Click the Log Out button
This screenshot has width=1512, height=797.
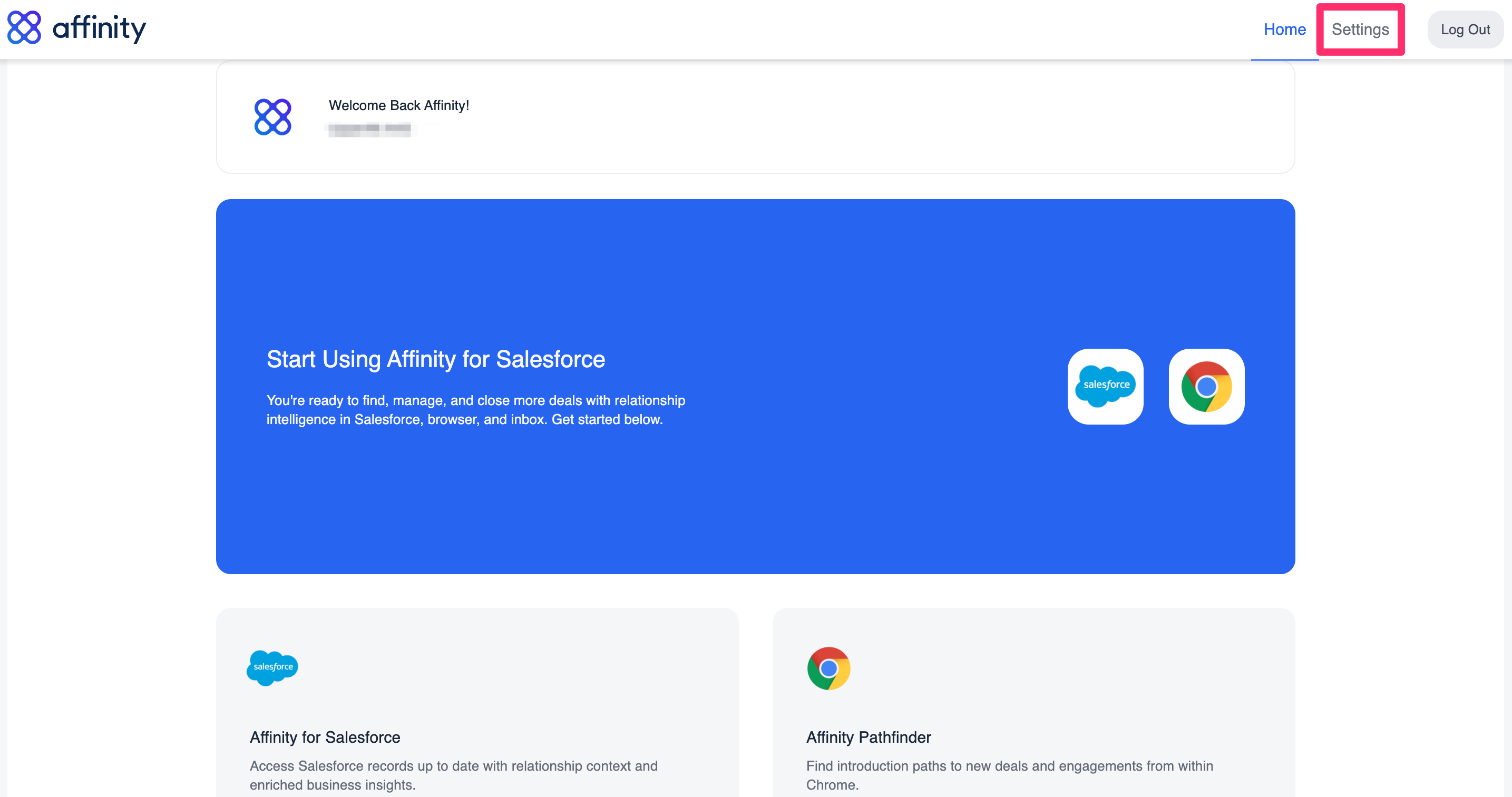[x=1466, y=29]
